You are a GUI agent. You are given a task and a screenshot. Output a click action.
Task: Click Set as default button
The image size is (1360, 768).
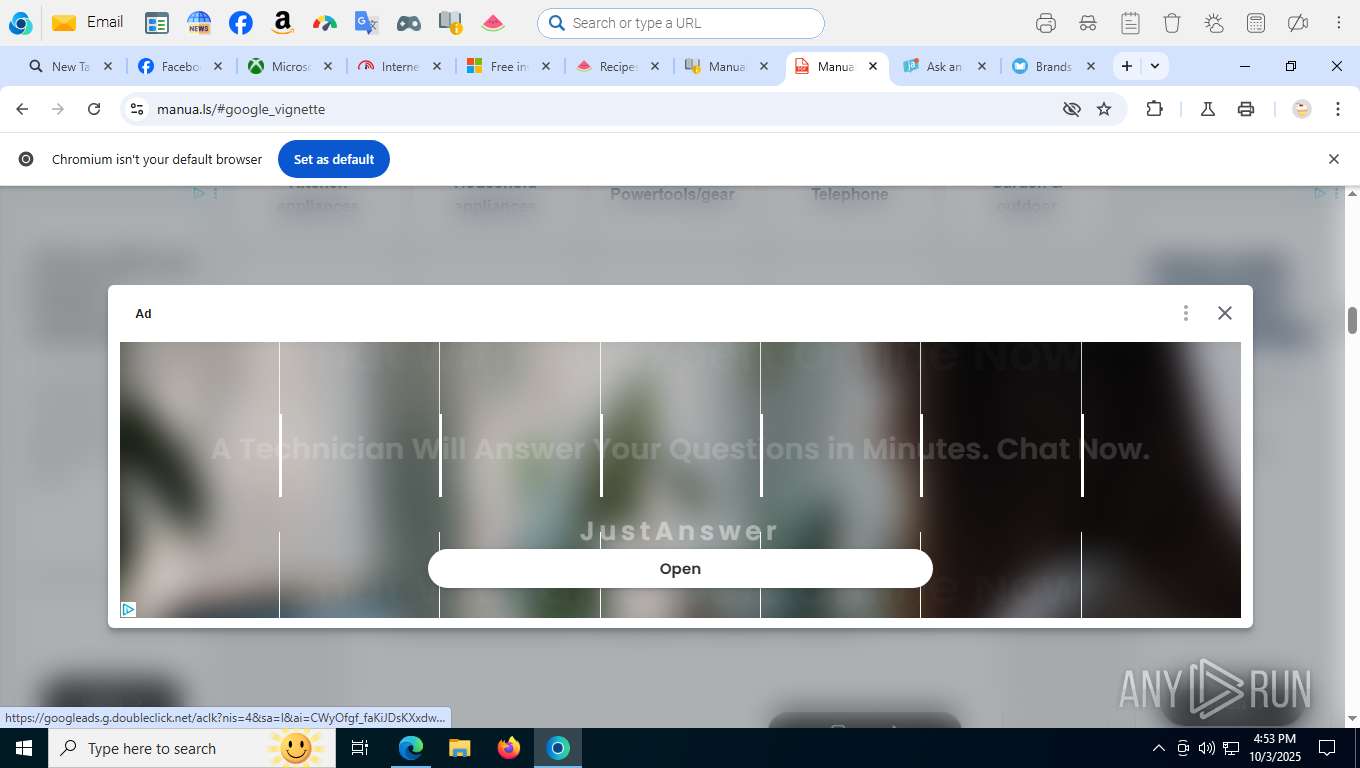click(334, 159)
